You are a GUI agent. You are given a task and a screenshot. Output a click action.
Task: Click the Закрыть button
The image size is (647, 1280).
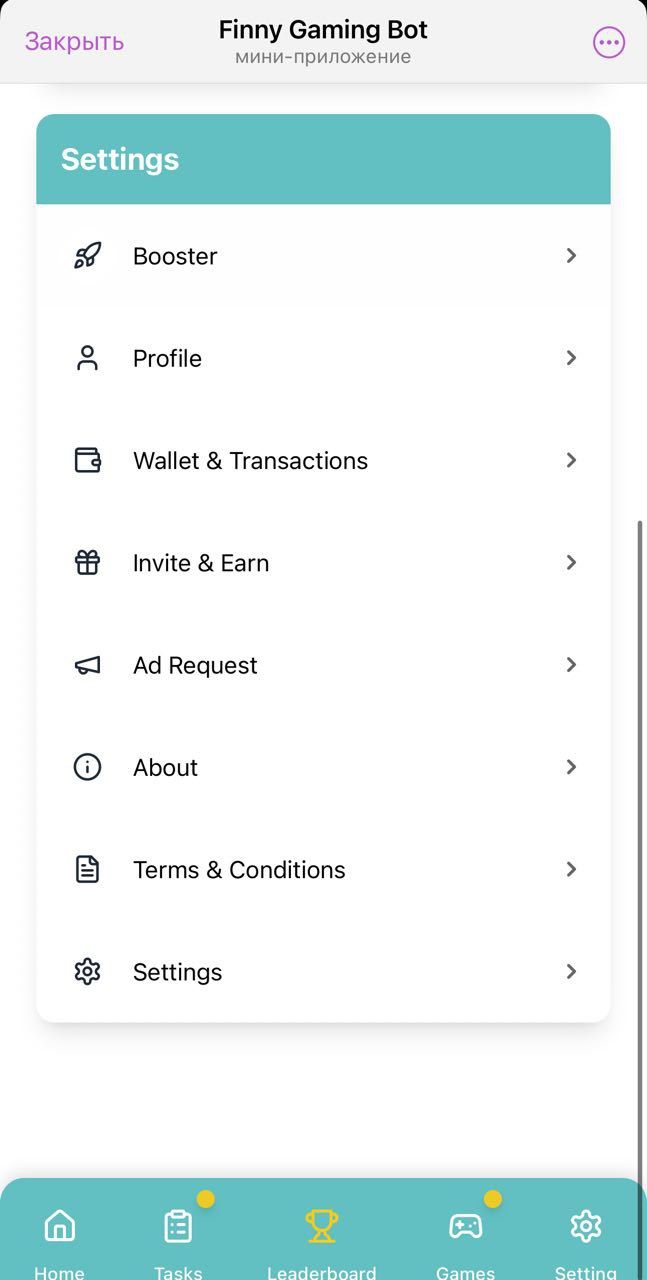point(73,42)
